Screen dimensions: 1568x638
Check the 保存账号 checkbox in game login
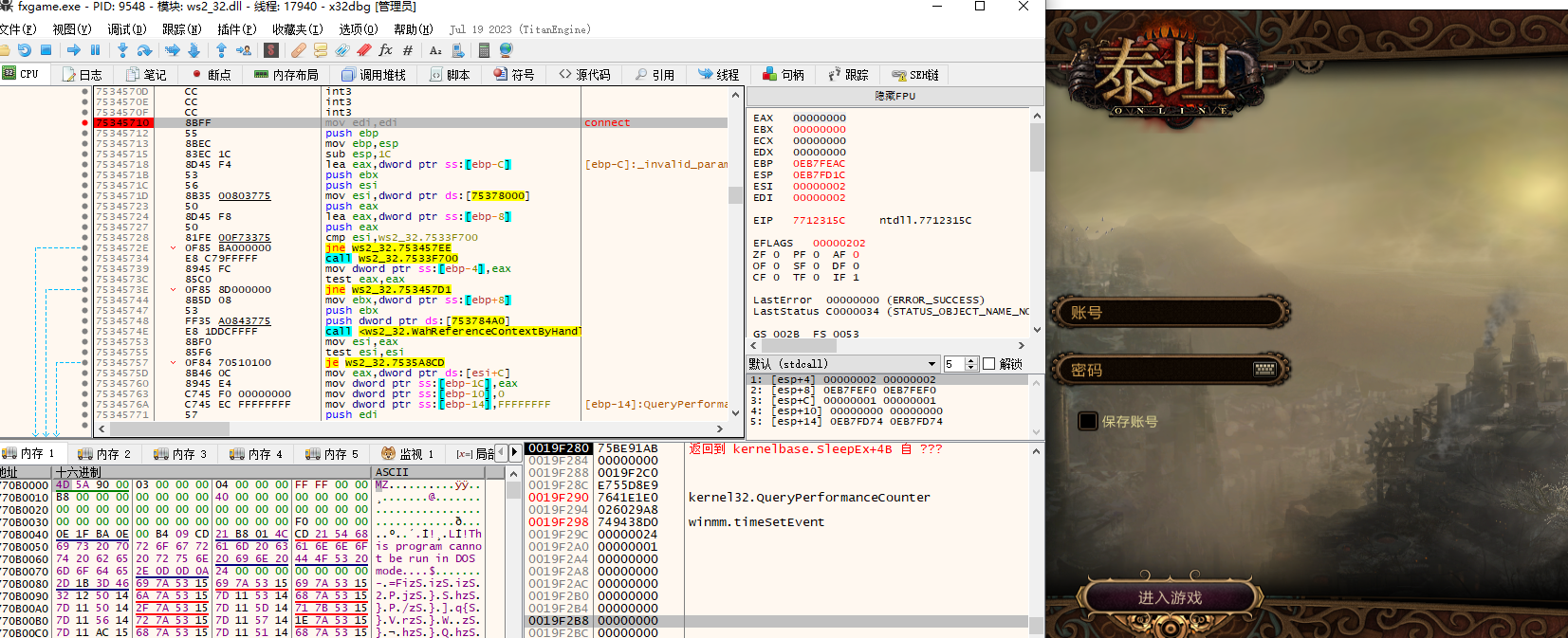(x=1088, y=421)
